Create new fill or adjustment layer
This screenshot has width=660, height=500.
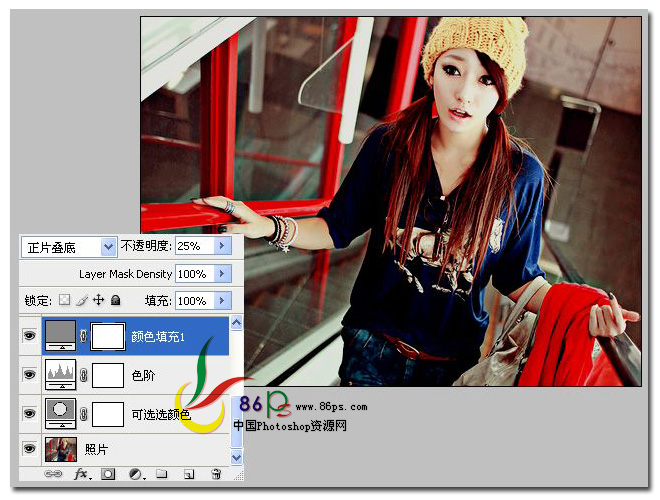136,474
